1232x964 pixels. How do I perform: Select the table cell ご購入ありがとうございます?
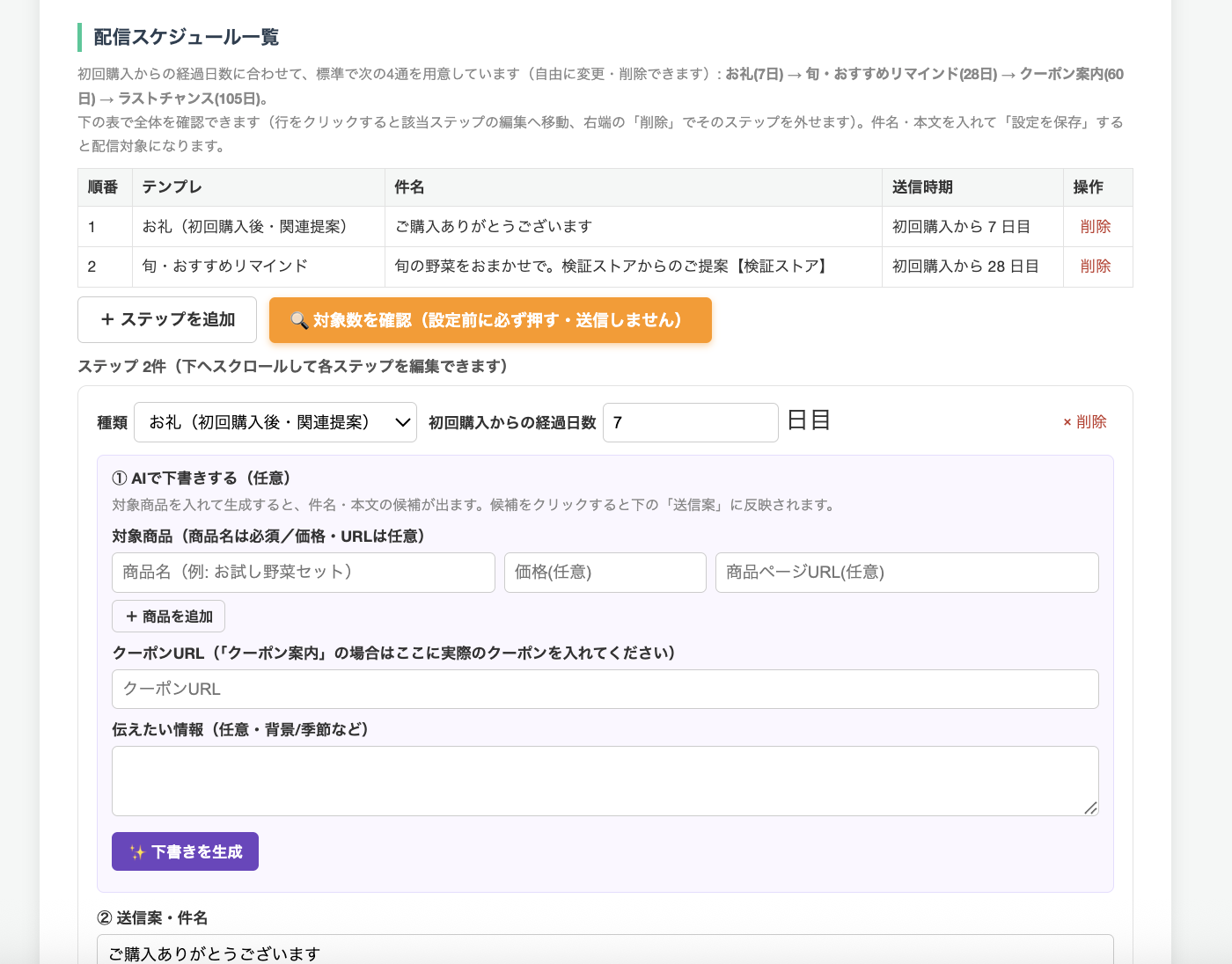(x=633, y=227)
